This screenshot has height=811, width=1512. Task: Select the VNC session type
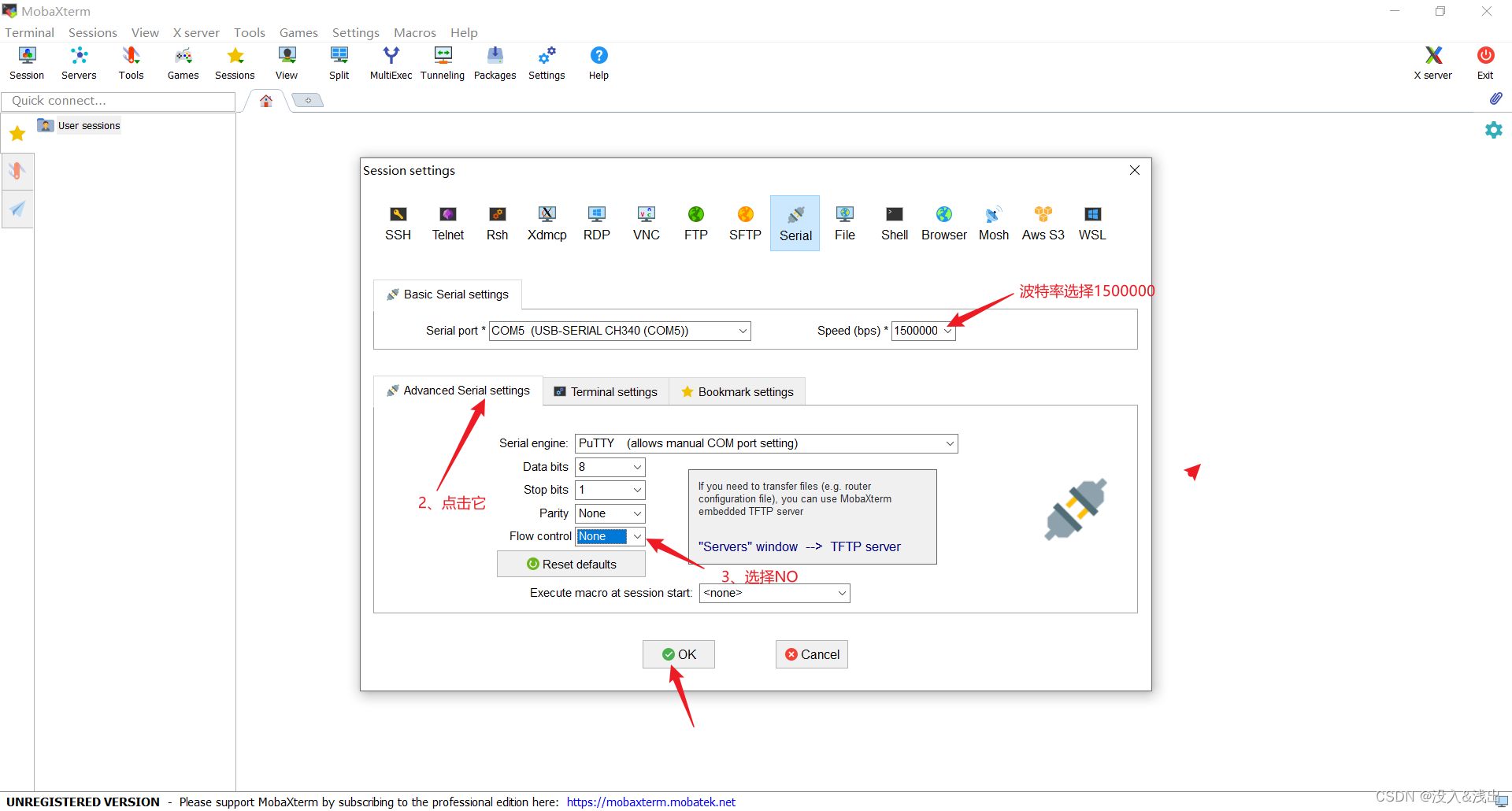647,224
